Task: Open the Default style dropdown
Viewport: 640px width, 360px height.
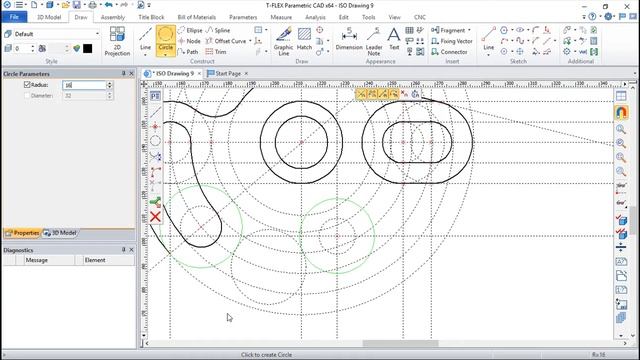Action: (x=97, y=34)
